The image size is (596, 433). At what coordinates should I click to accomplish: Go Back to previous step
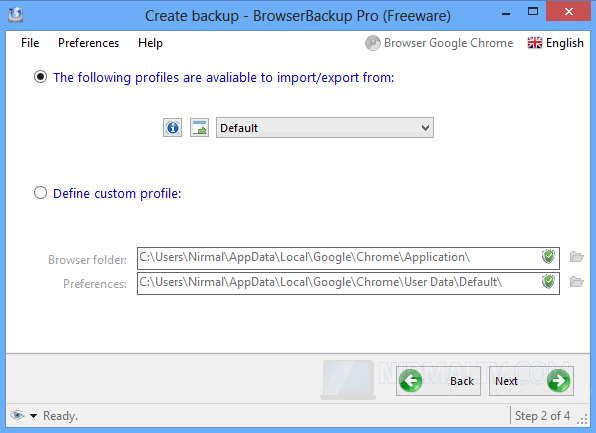pos(438,381)
